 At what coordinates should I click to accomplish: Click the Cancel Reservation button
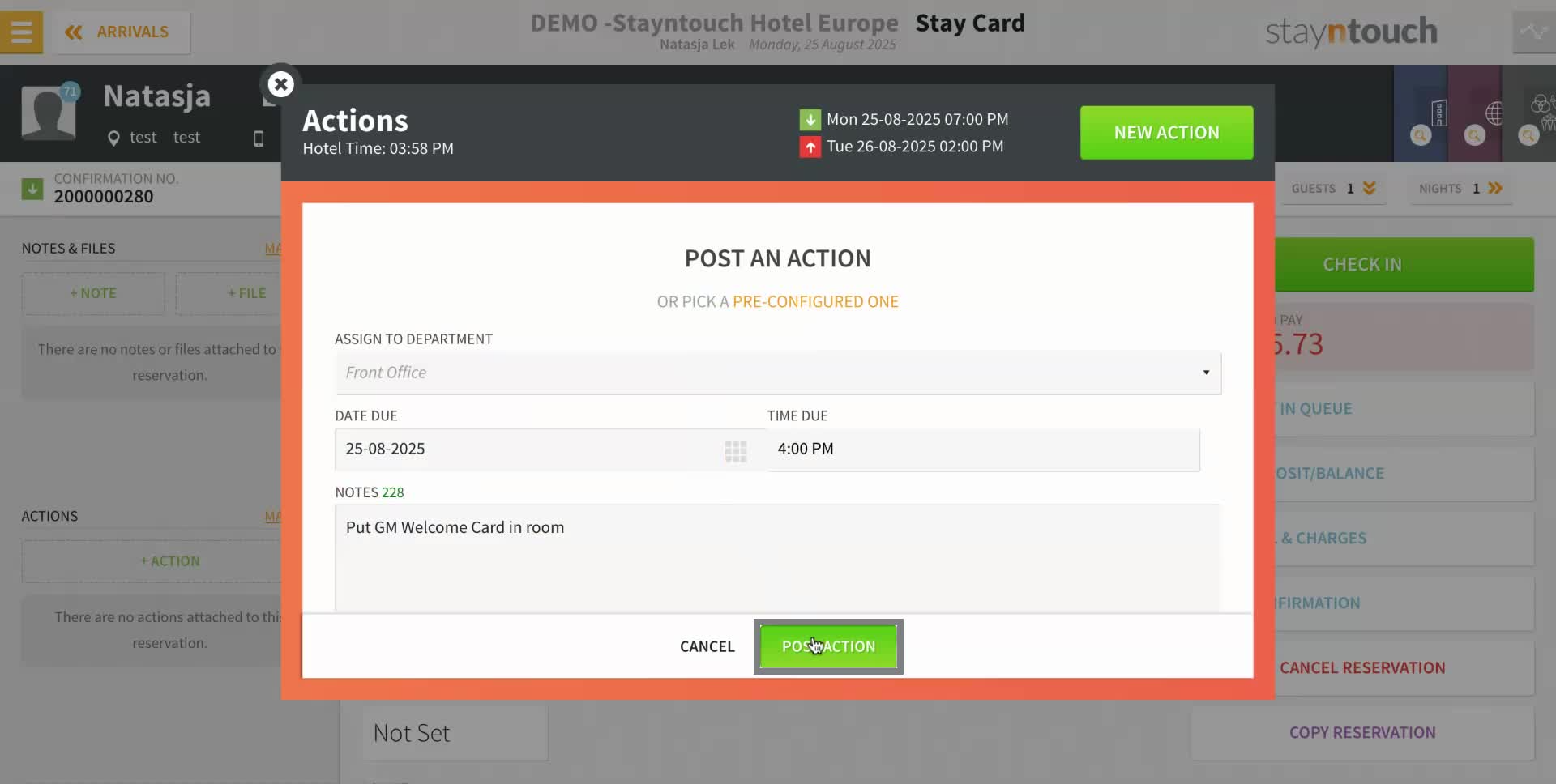coord(1404,668)
